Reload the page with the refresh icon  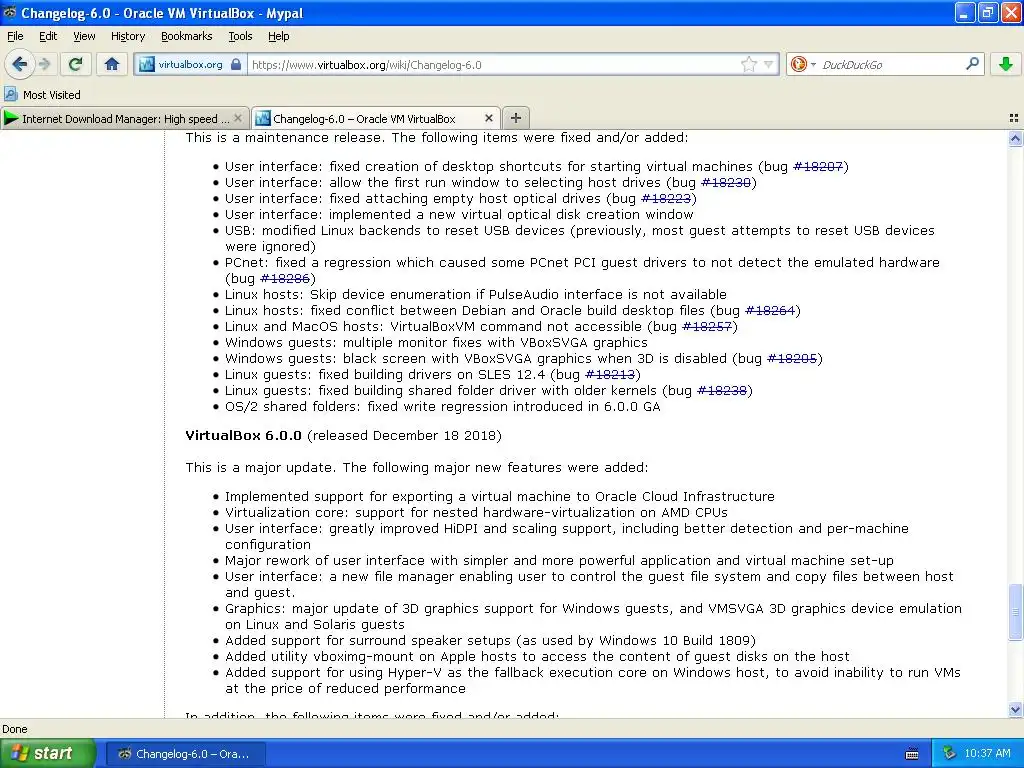click(76, 64)
